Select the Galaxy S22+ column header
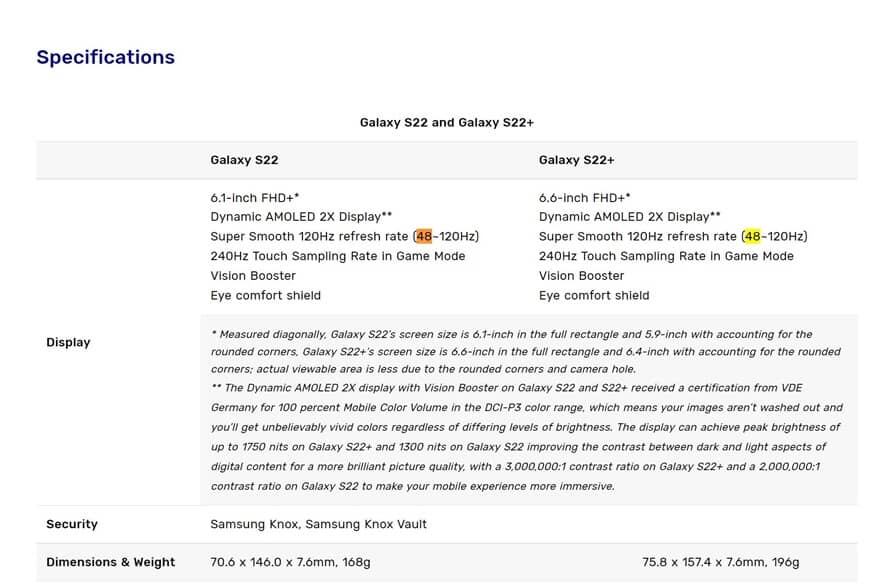 tap(576, 160)
